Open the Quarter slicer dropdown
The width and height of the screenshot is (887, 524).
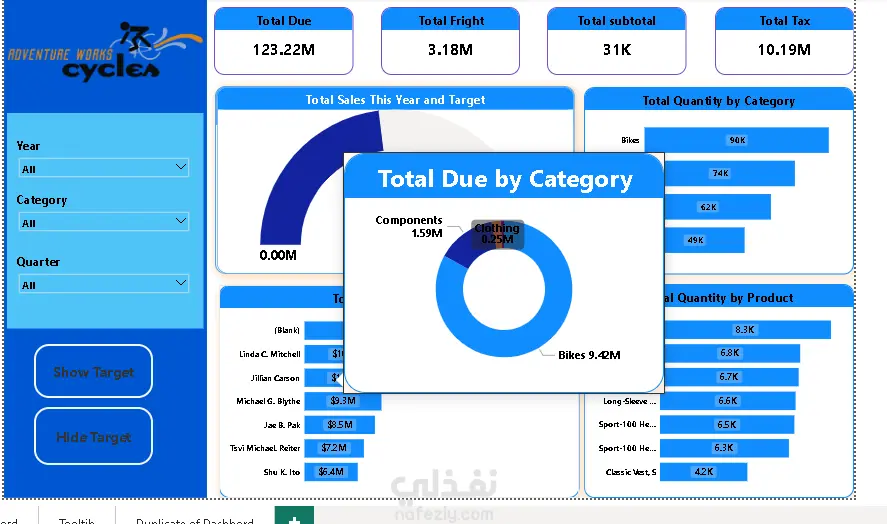click(x=104, y=284)
